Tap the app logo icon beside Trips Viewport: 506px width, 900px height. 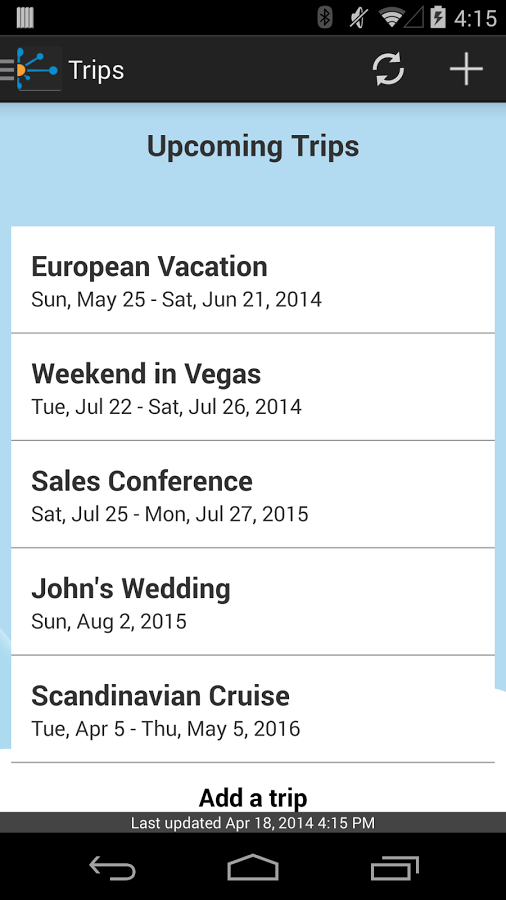coord(38,69)
